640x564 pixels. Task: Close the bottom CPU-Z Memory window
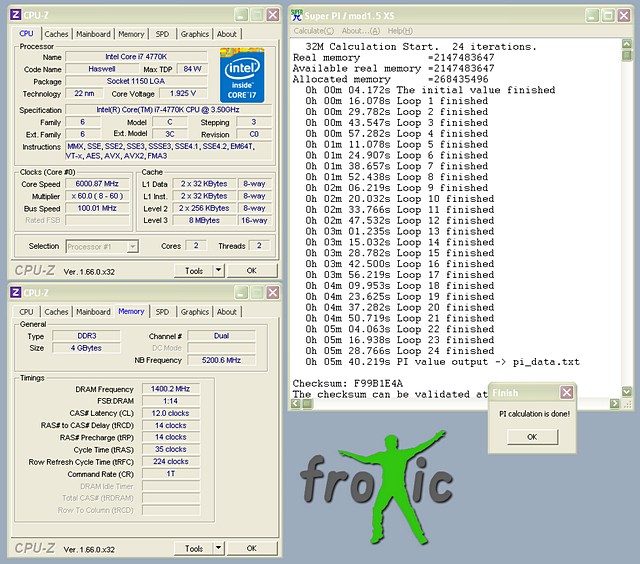pos(273,292)
